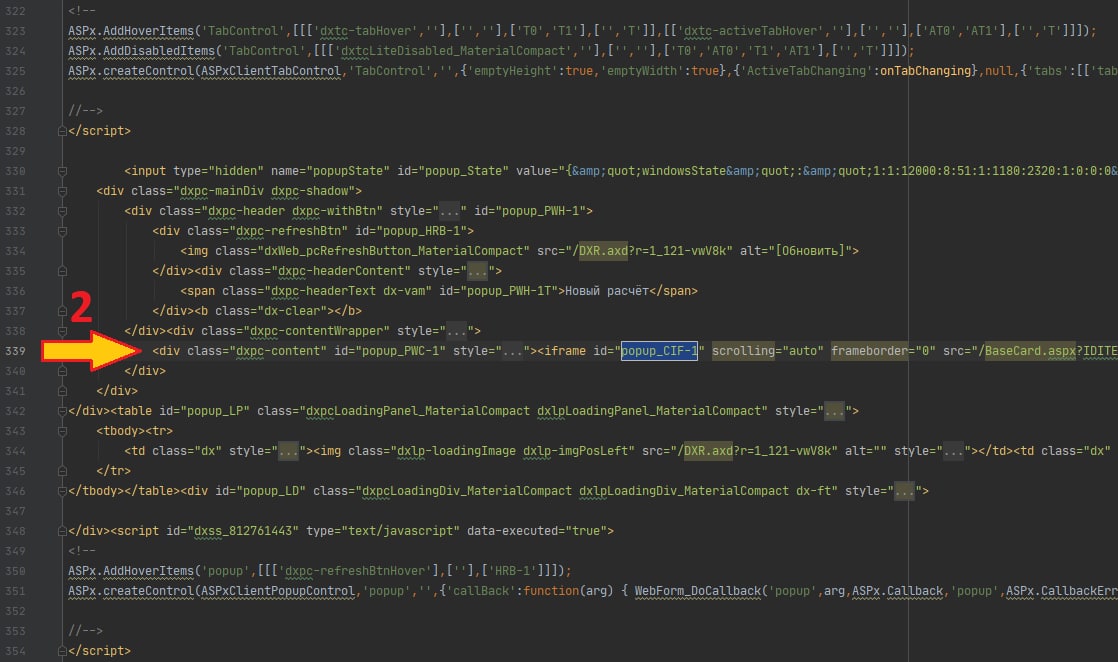Click the <!-- comment on line 349
This screenshot has height=662, width=1118.
coord(82,551)
